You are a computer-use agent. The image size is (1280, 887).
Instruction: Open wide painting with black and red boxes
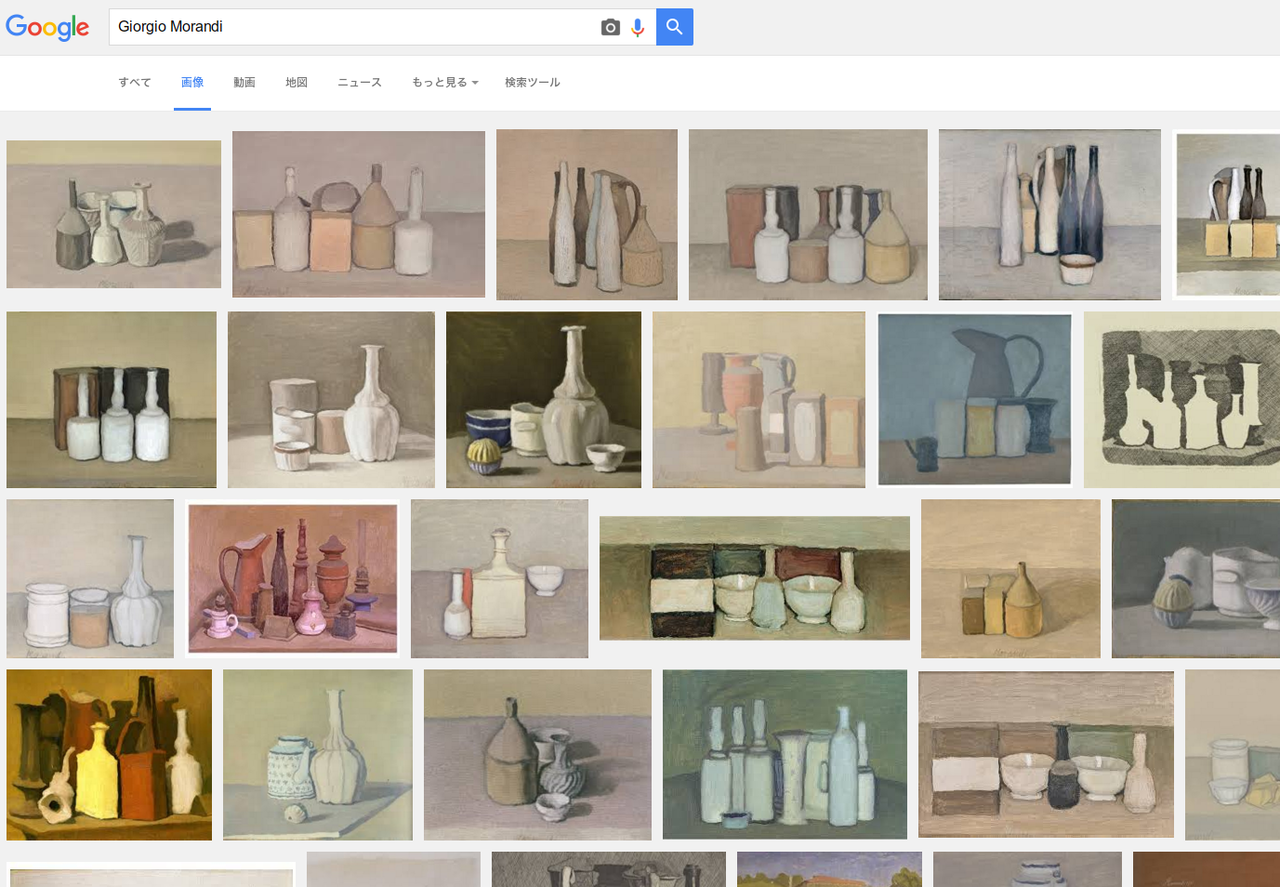(755, 578)
